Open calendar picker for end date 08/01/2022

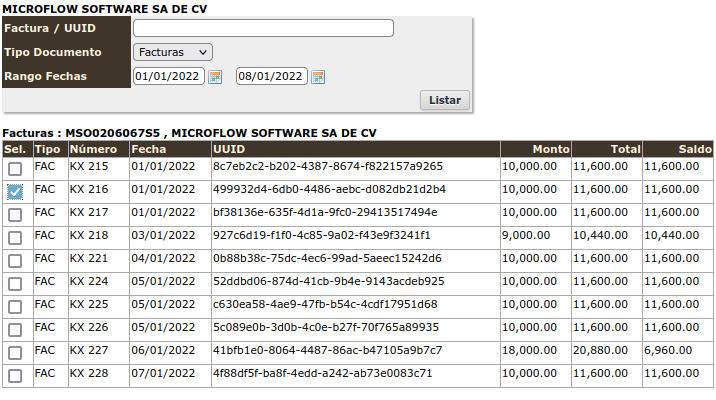(318, 77)
